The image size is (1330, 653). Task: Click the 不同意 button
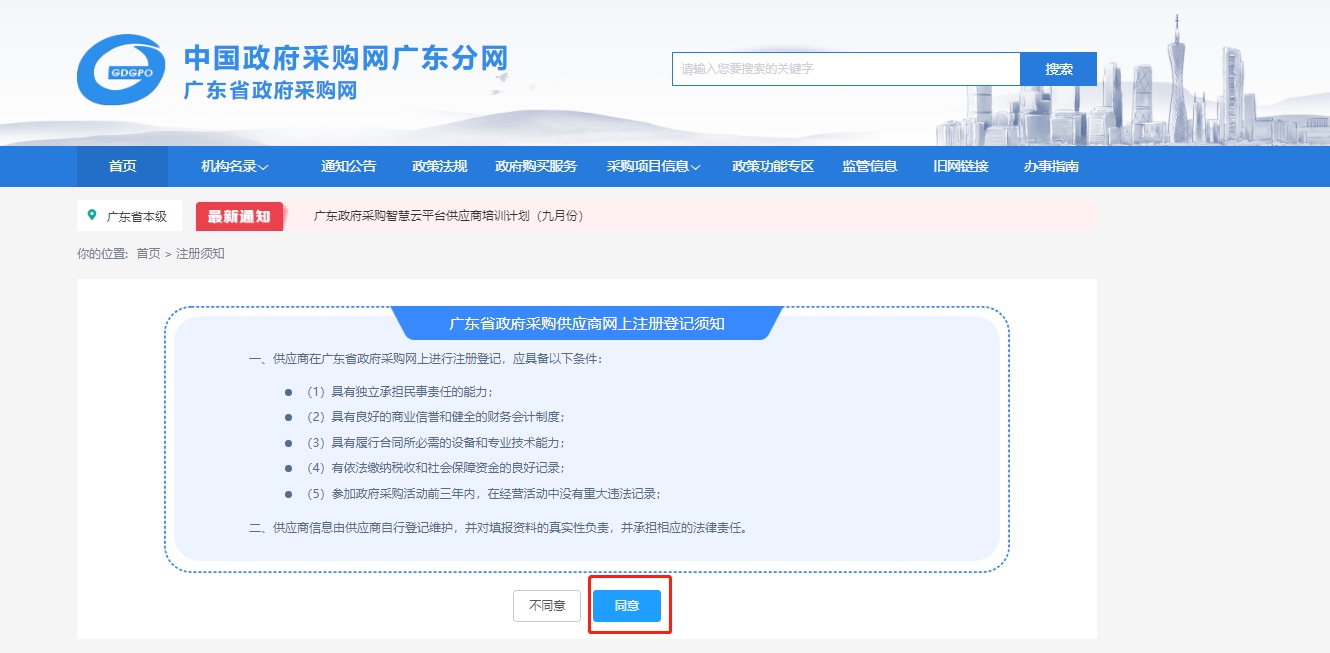547,606
